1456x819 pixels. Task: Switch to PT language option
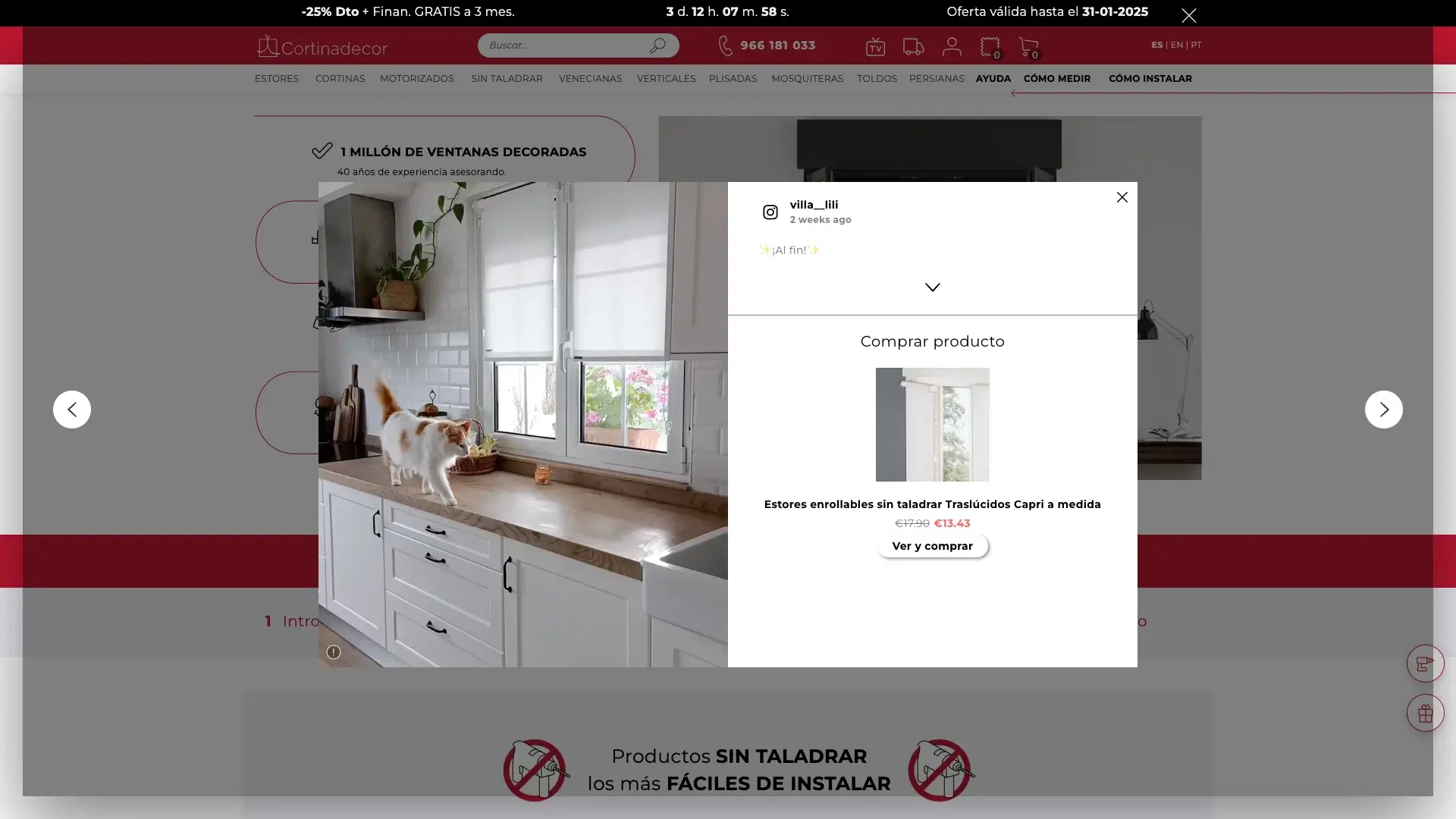pyautogui.click(x=1196, y=44)
